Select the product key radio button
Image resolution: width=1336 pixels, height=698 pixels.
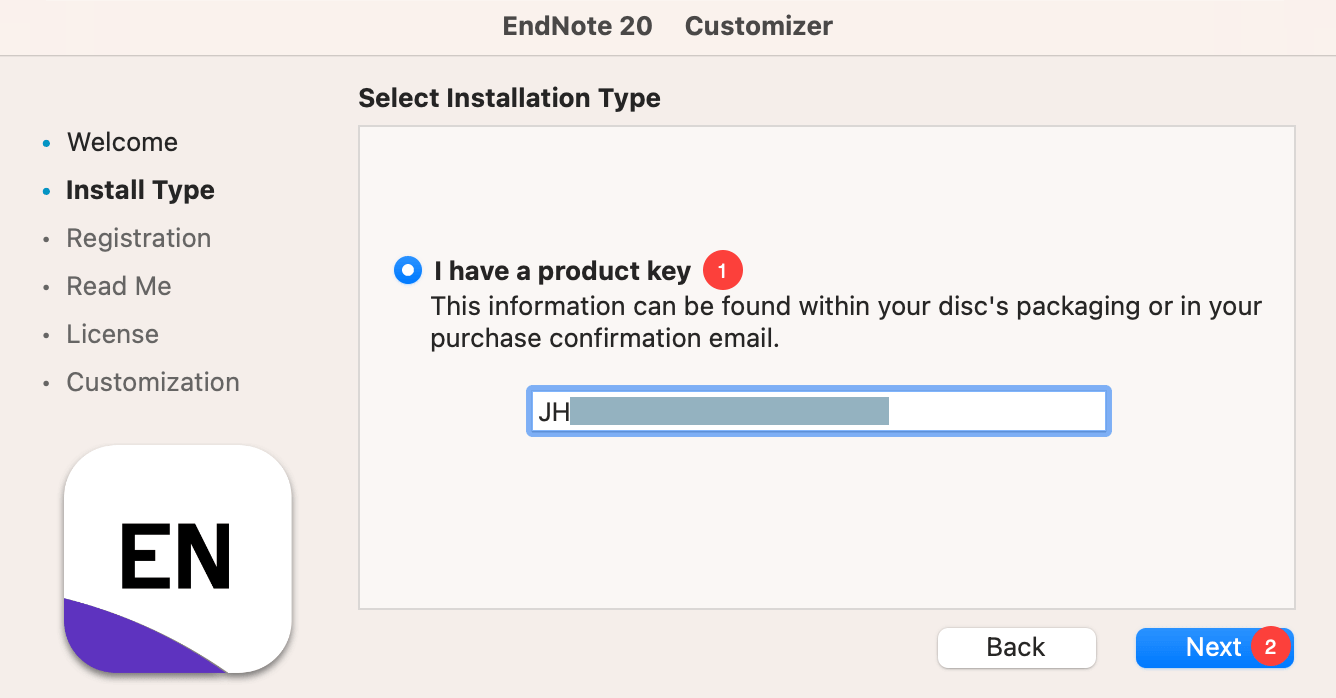click(x=408, y=270)
